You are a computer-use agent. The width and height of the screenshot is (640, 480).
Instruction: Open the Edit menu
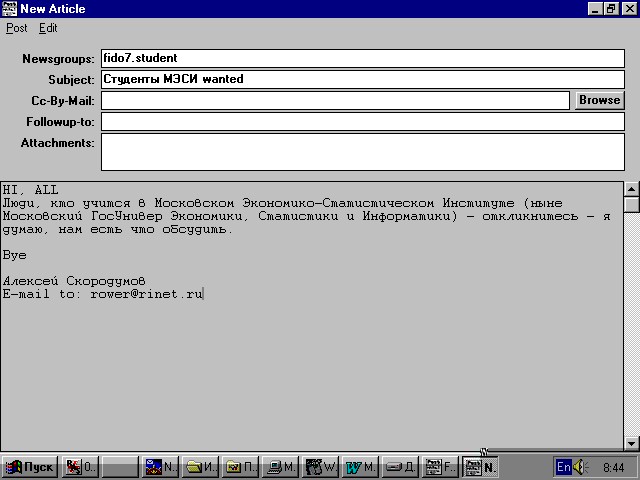(48, 28)
